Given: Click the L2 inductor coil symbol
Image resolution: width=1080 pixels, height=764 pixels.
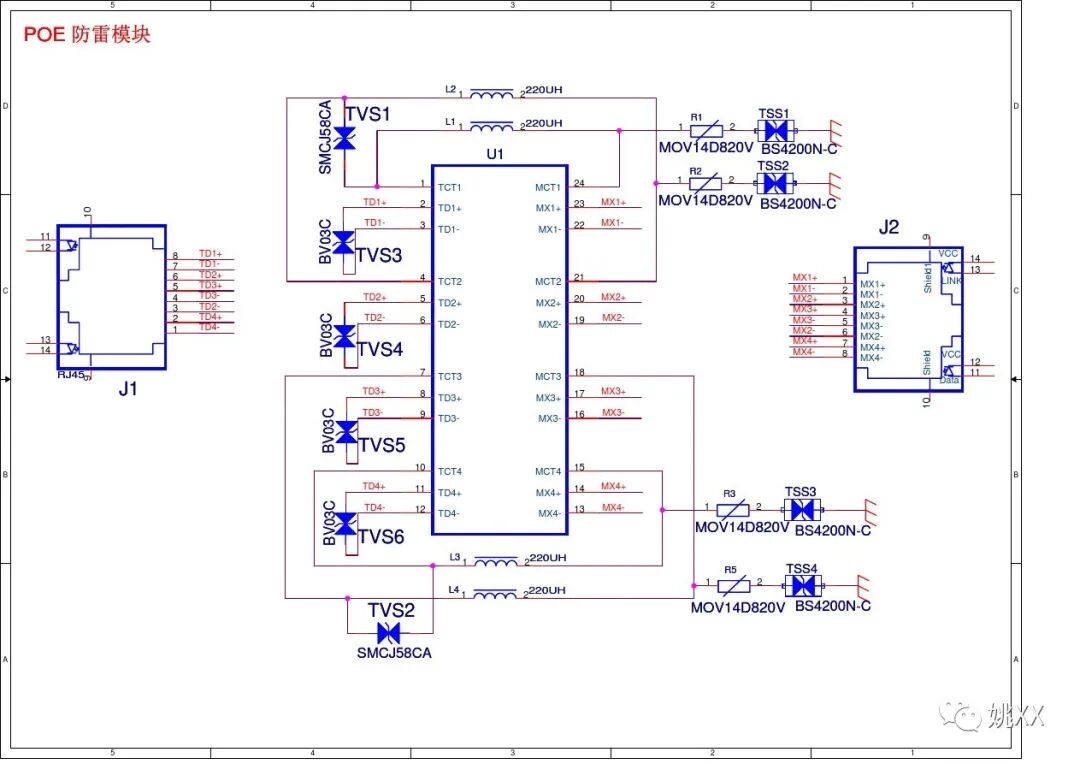Looking at the screenshot, I should click(x=491, y=93).
